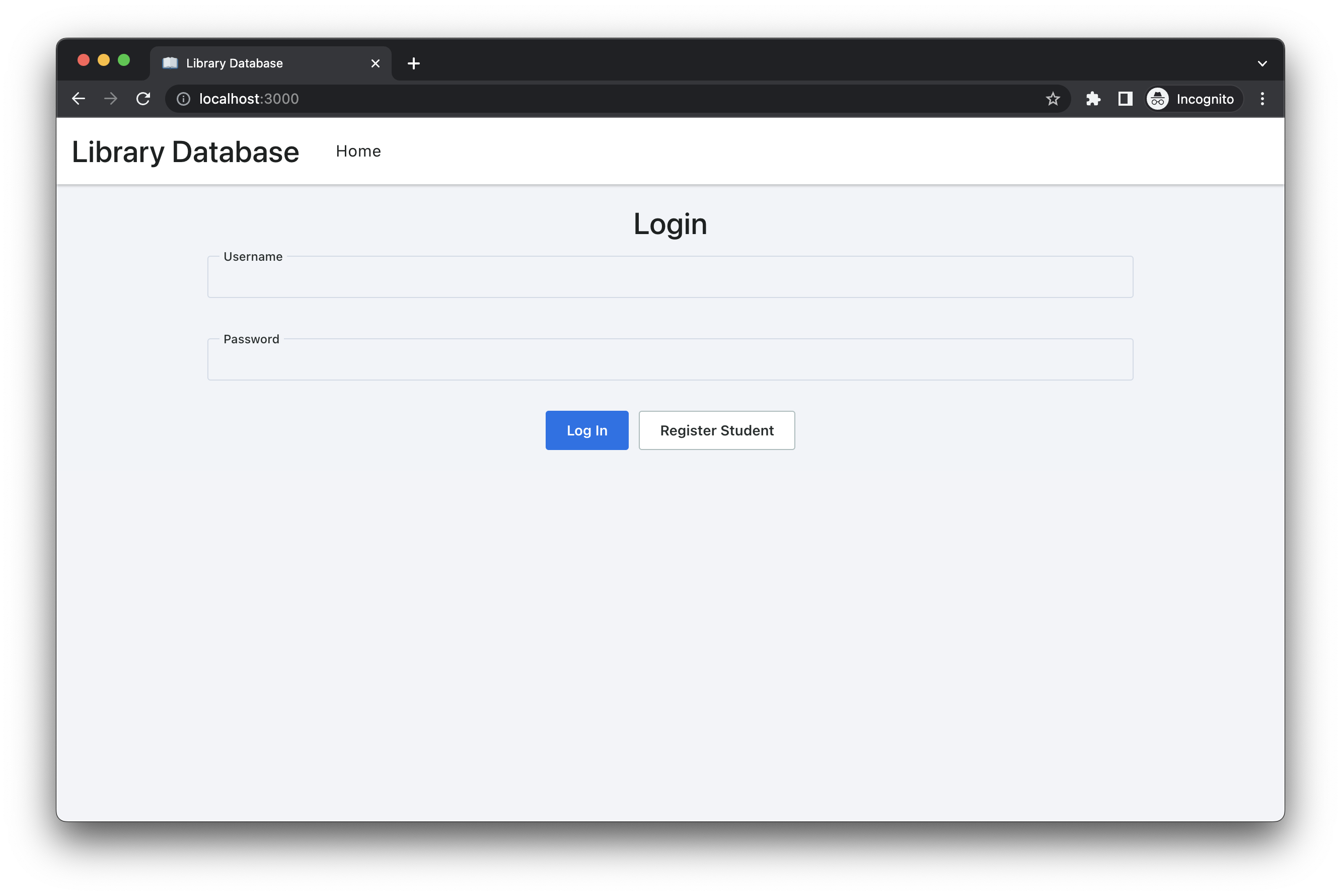Screen dimensions: 1341x896
Task: Reload the page with refresh icon
Action: (x=143, y=99)
